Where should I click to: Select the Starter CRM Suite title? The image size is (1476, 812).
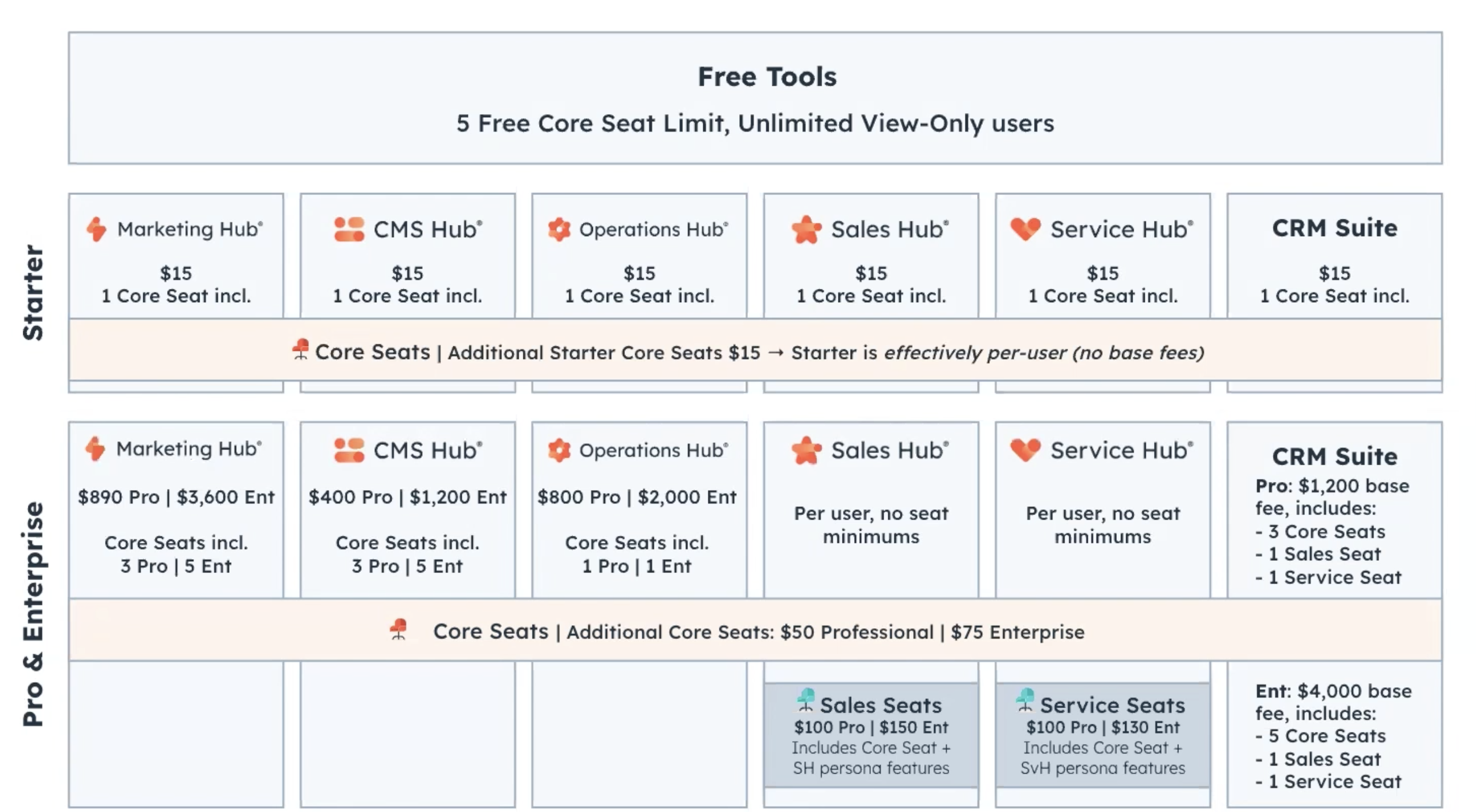pos(1334,228)
